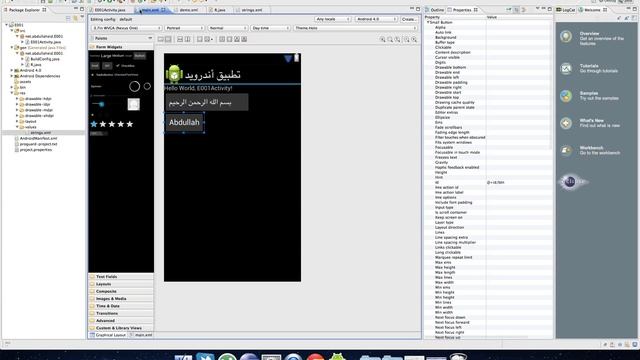
Task: Click the maximize icon of the editor area
Action: (x=418, y=9)
